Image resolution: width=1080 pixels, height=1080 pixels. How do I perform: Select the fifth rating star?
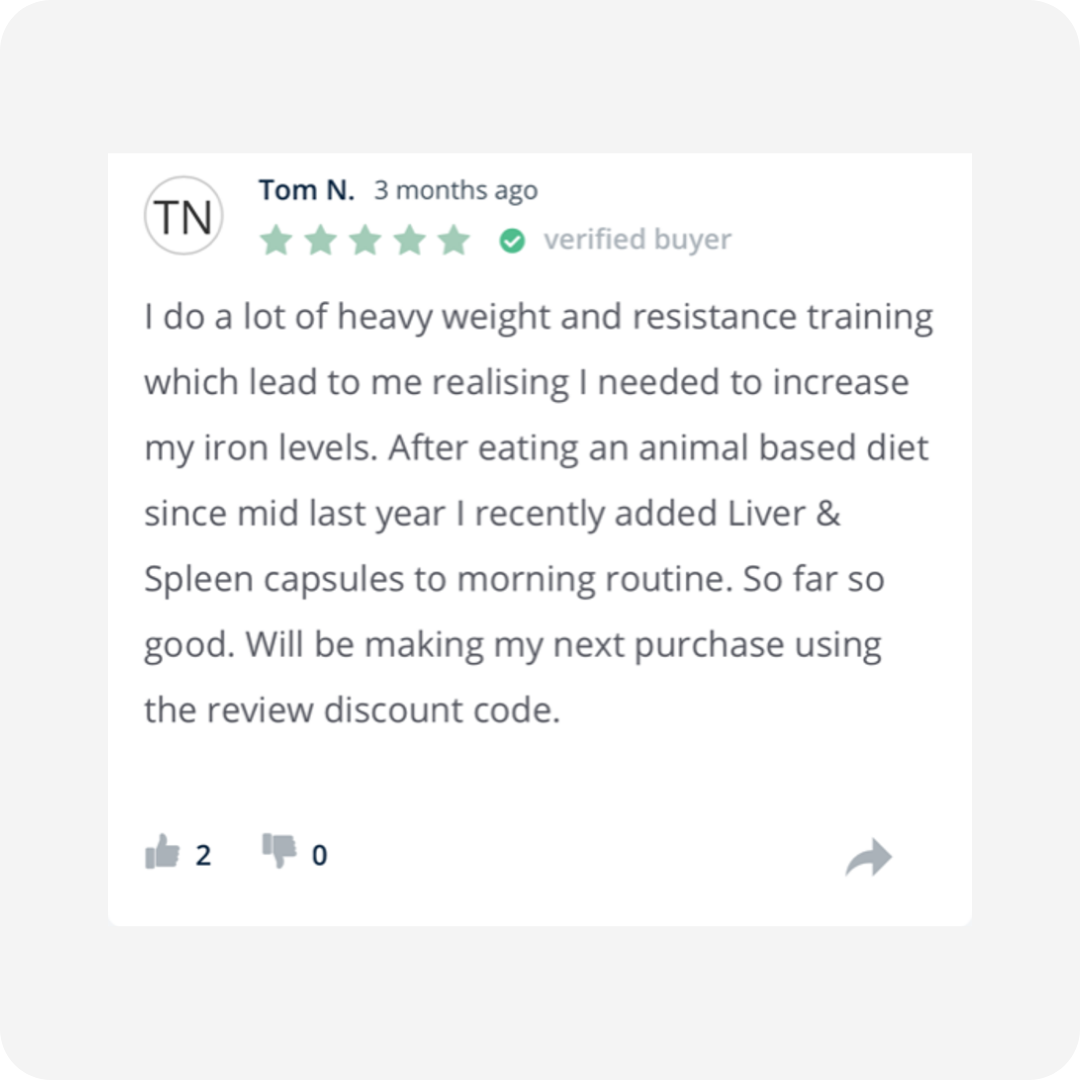coord(455,240)
